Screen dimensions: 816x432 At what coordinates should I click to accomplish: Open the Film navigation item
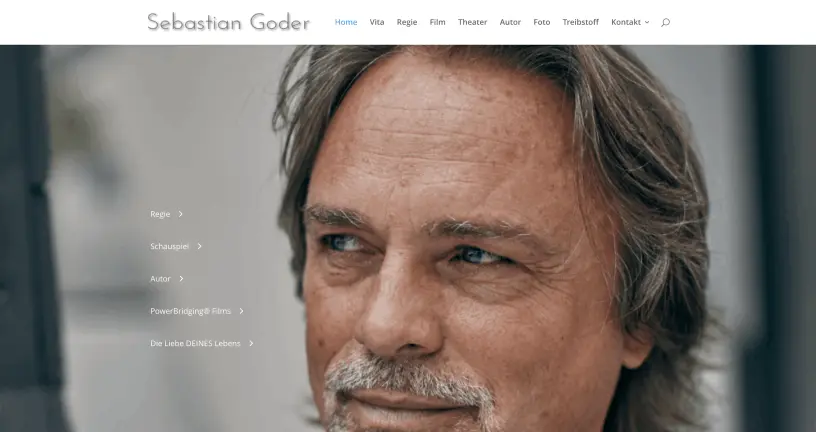pyautogui.click(x=438, y=22)
